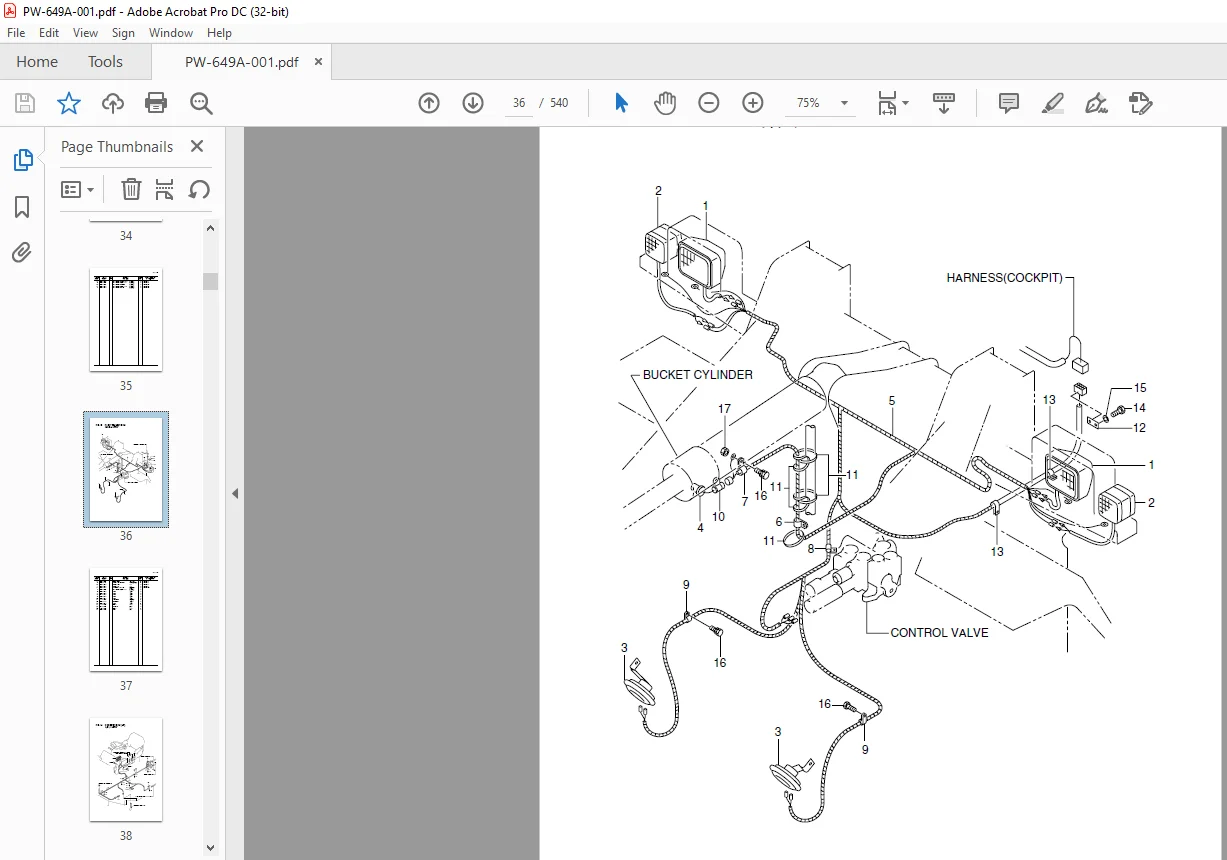Screen dimensions: 1227x860
Task: Zoom out with the minus icon
Action: coord(709,103)
